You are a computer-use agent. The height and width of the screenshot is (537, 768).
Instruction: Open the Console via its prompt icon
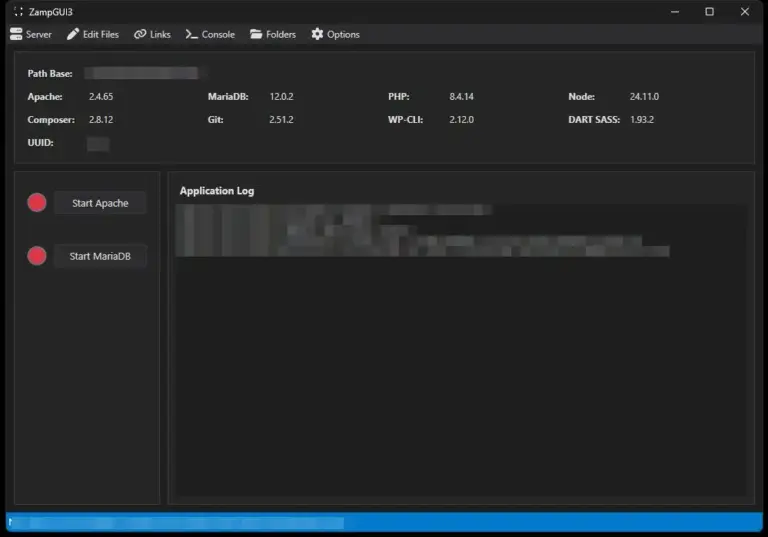point(191,34)
